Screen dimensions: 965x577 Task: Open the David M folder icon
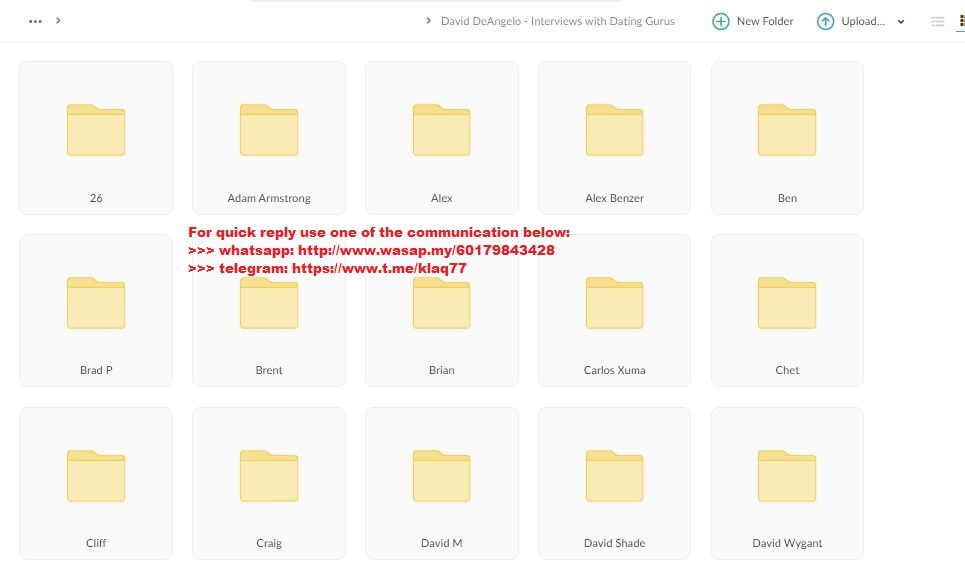tap(441, 476)
